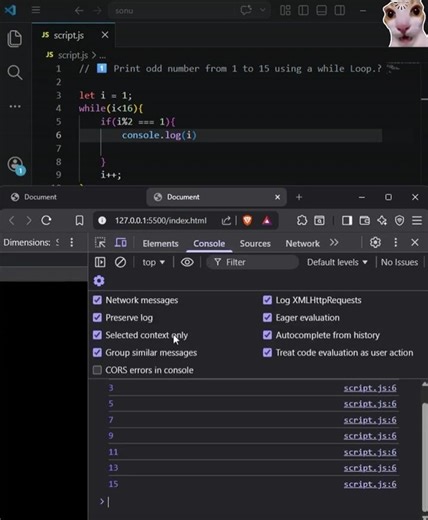Screen dimensions: 428x520
Task: Click the Accounts icon with badge
Action: (x=16, y=165)
